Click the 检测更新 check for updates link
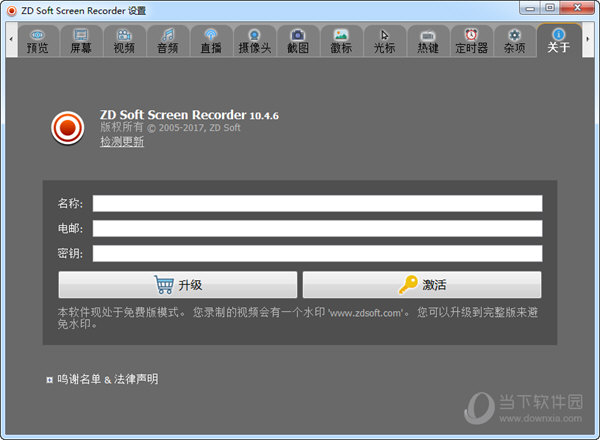The image size is (600, 440). coord(122,142)
